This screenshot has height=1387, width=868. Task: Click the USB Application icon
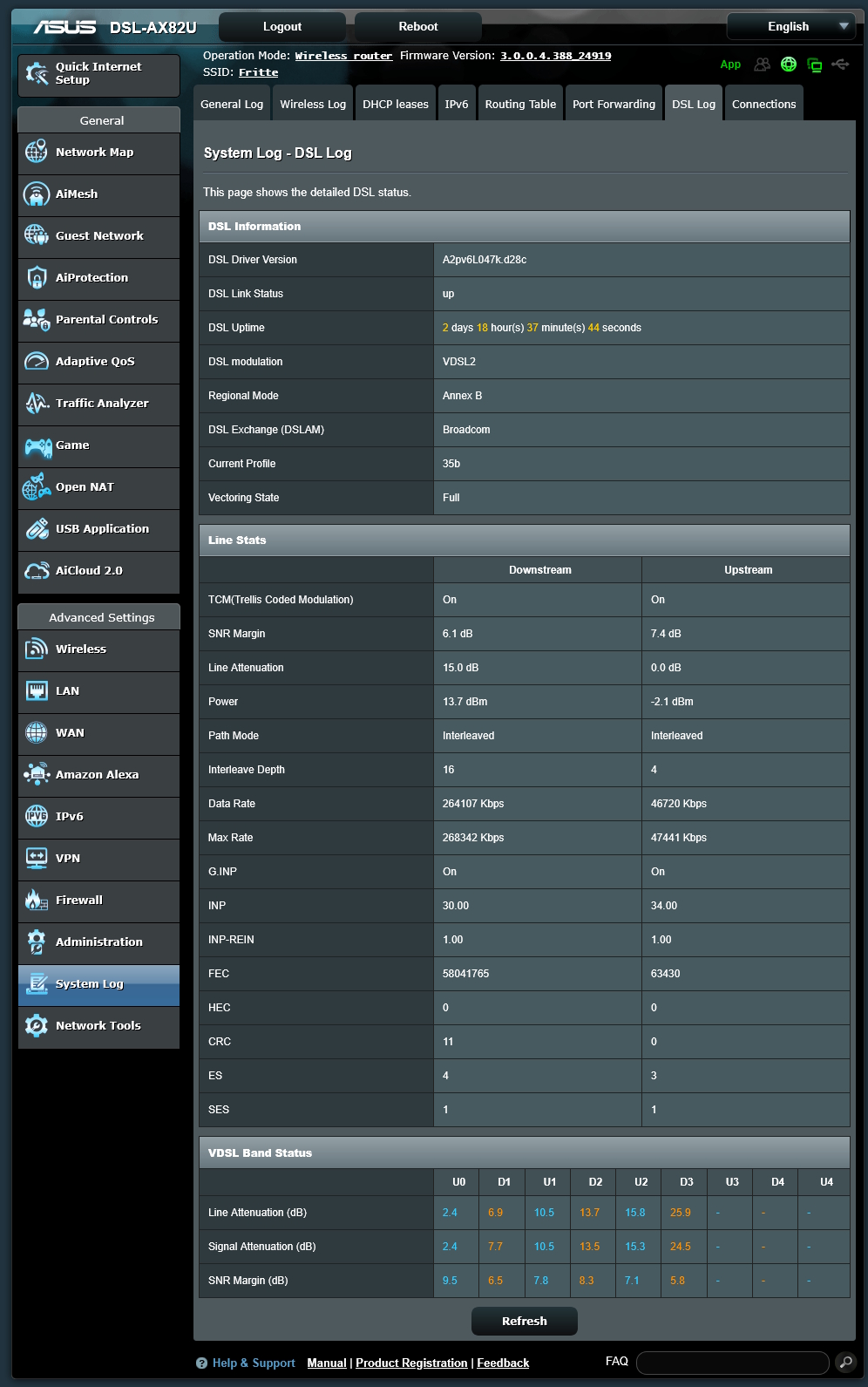coord(37,528)
